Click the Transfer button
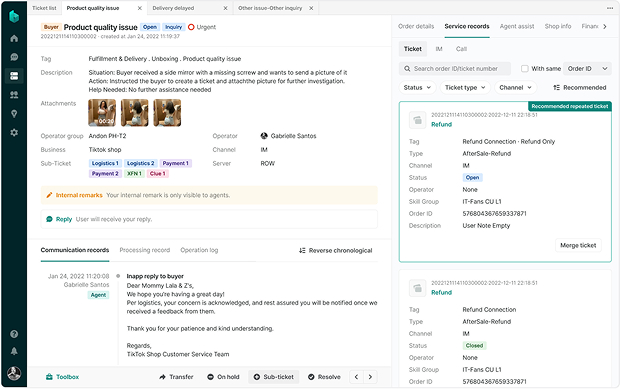 click(x=176, y=377)
